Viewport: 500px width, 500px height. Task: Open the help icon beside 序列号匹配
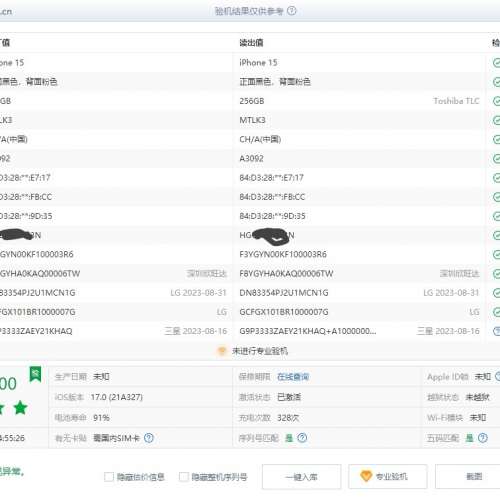click(302, 438)
